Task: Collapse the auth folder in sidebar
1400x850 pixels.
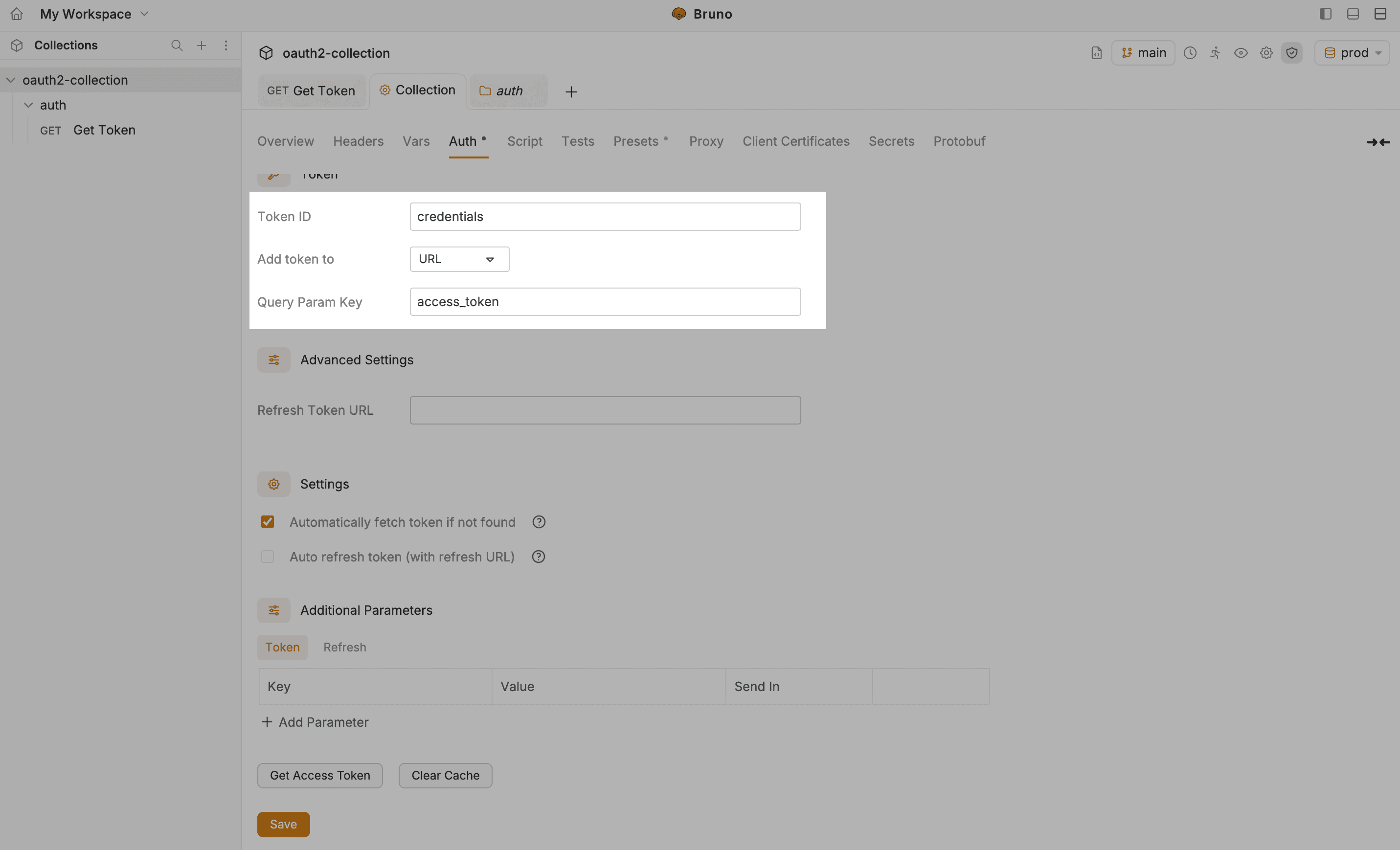Action: pyautogui.click(x=28, y=105)
